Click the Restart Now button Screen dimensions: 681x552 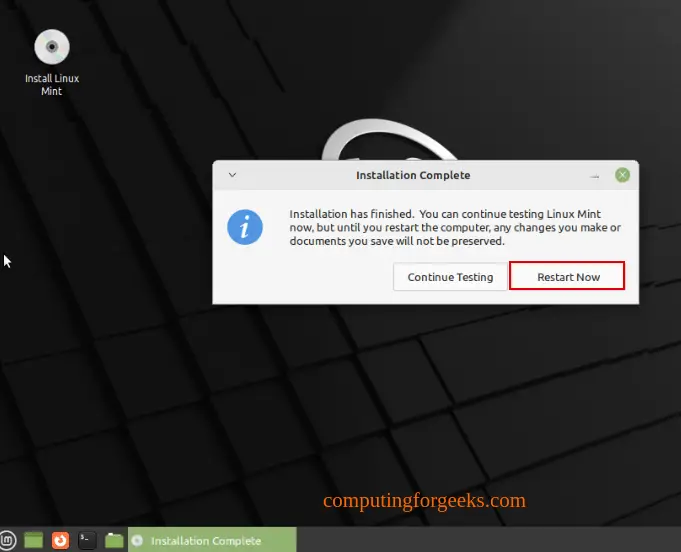click(x=567, y=276)
